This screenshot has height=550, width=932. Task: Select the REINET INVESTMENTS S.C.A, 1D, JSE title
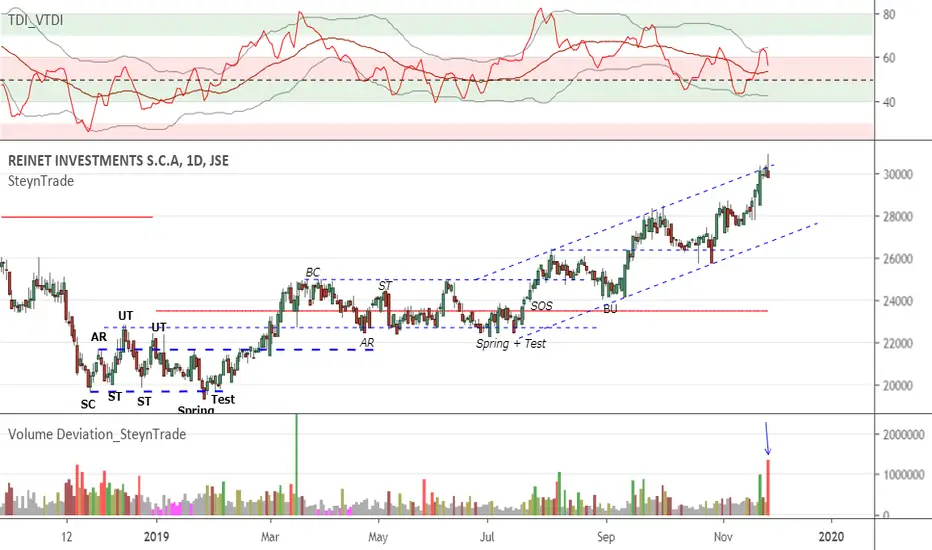(x=118, y=161)
